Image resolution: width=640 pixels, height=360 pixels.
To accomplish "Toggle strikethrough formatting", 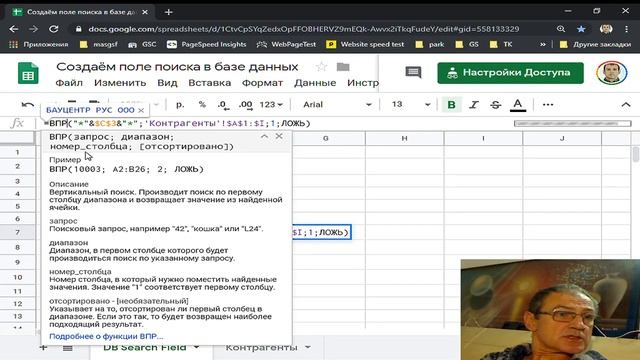I will coord(496,105).
